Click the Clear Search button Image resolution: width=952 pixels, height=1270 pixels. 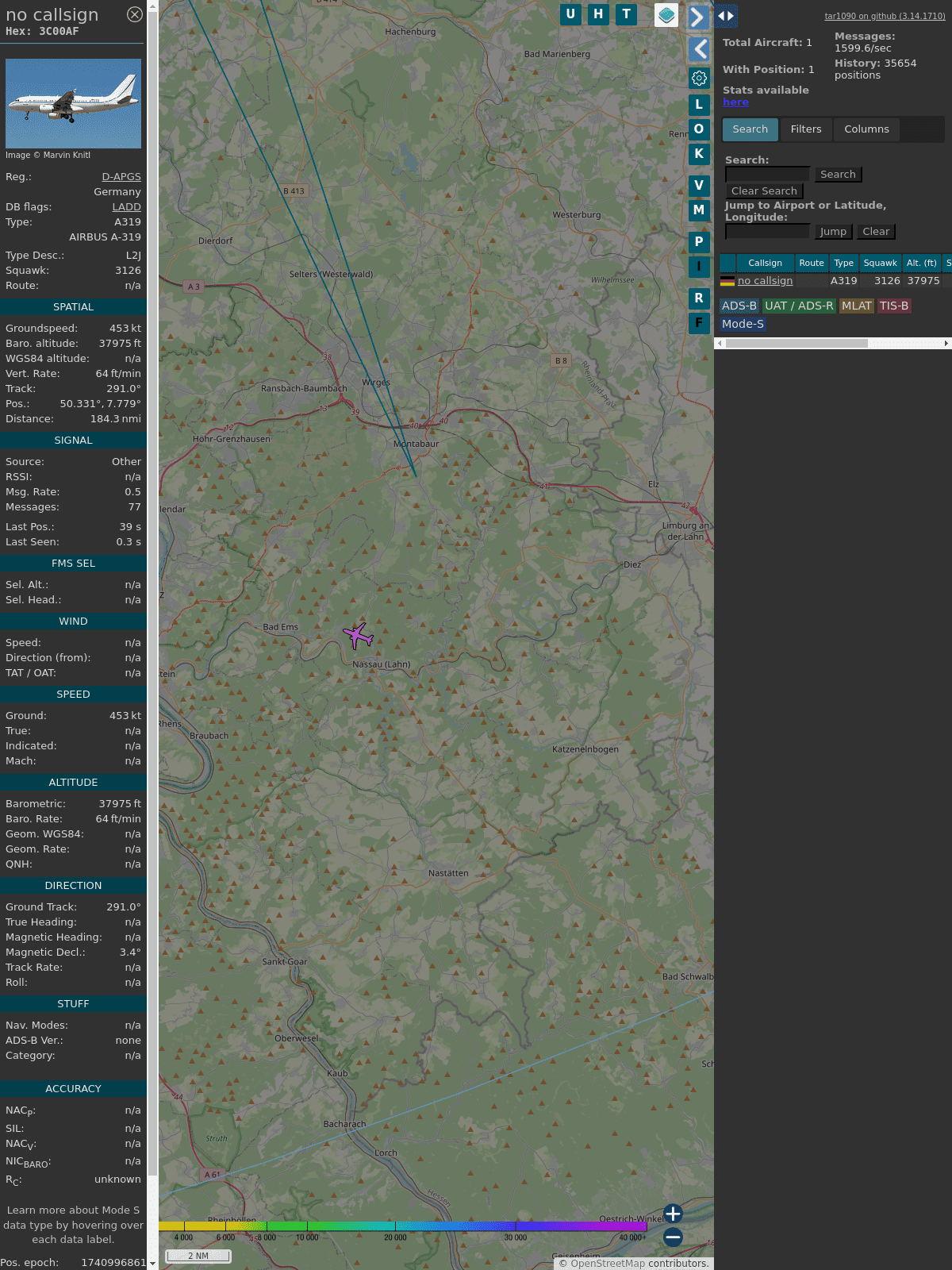click(x=764, y=191)
